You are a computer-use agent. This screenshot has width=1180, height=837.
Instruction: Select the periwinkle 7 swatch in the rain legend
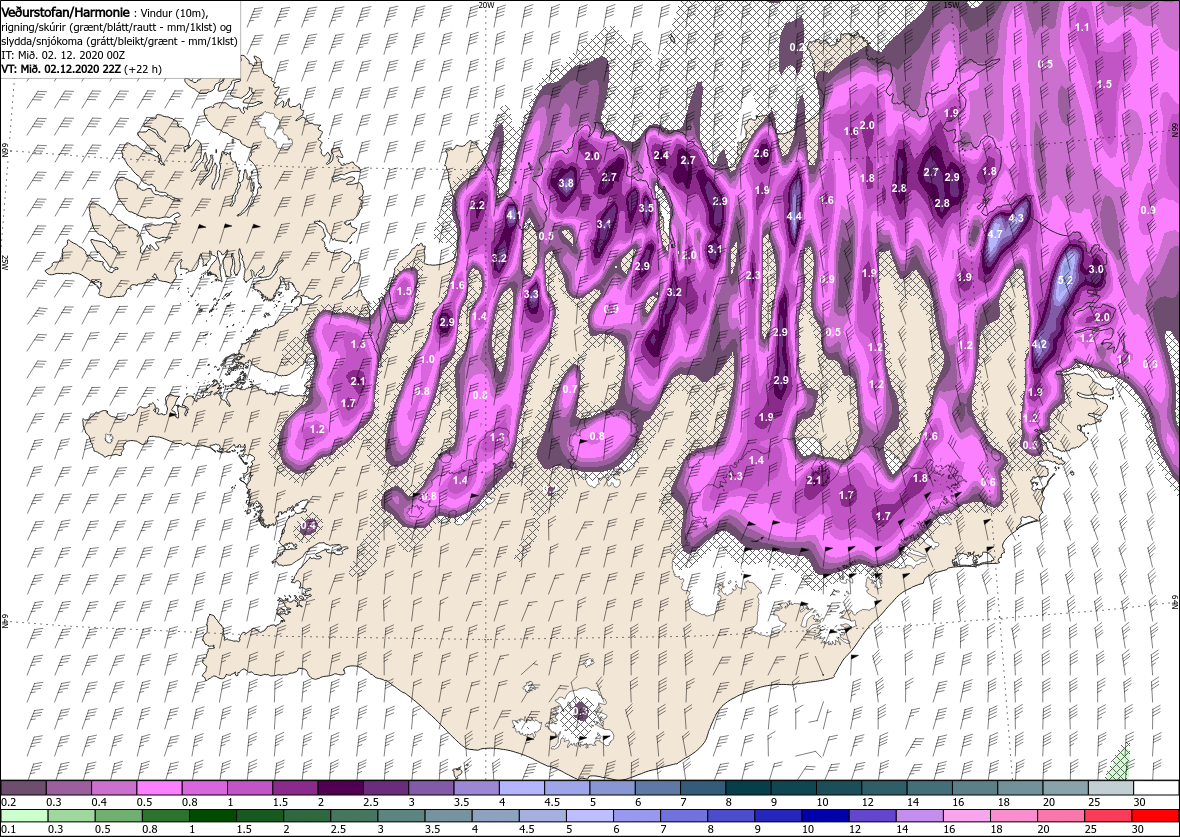[x=684, y=817]
